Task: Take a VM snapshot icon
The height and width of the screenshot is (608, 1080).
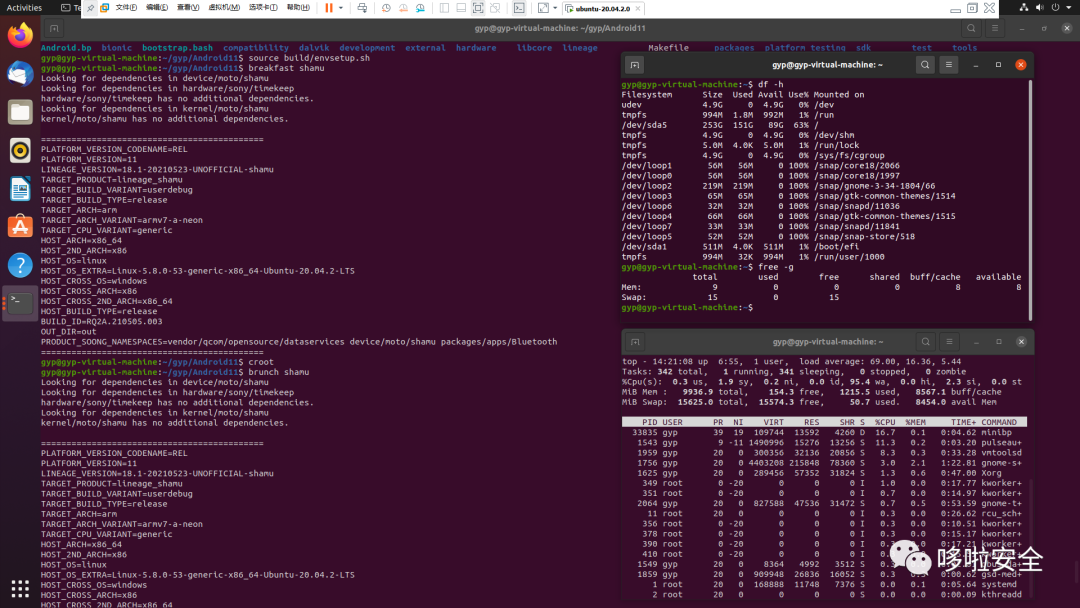Action: pos(386,8)
